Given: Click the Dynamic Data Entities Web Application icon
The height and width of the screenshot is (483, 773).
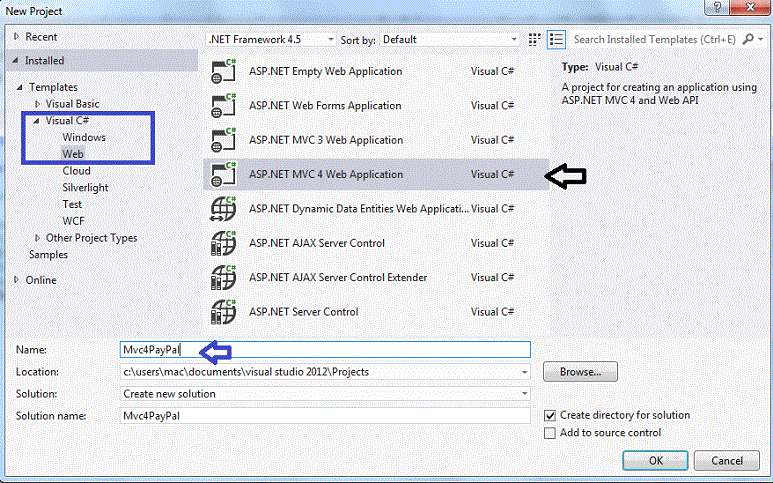Looking at the screenshot, I should [223, 209].
